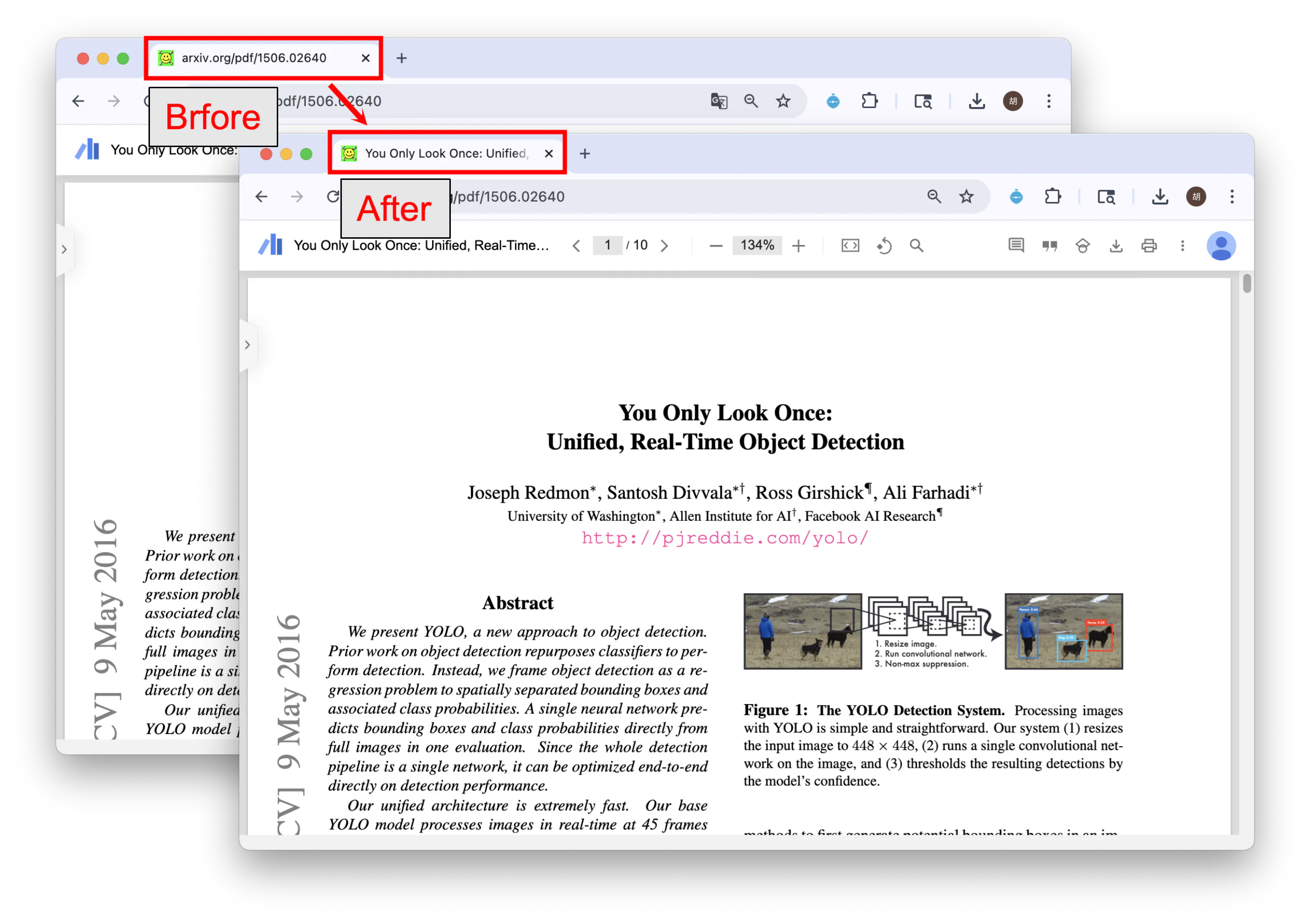Open search in the PDF toolbar
The image size is (1310, 924).
pos(916,246)
